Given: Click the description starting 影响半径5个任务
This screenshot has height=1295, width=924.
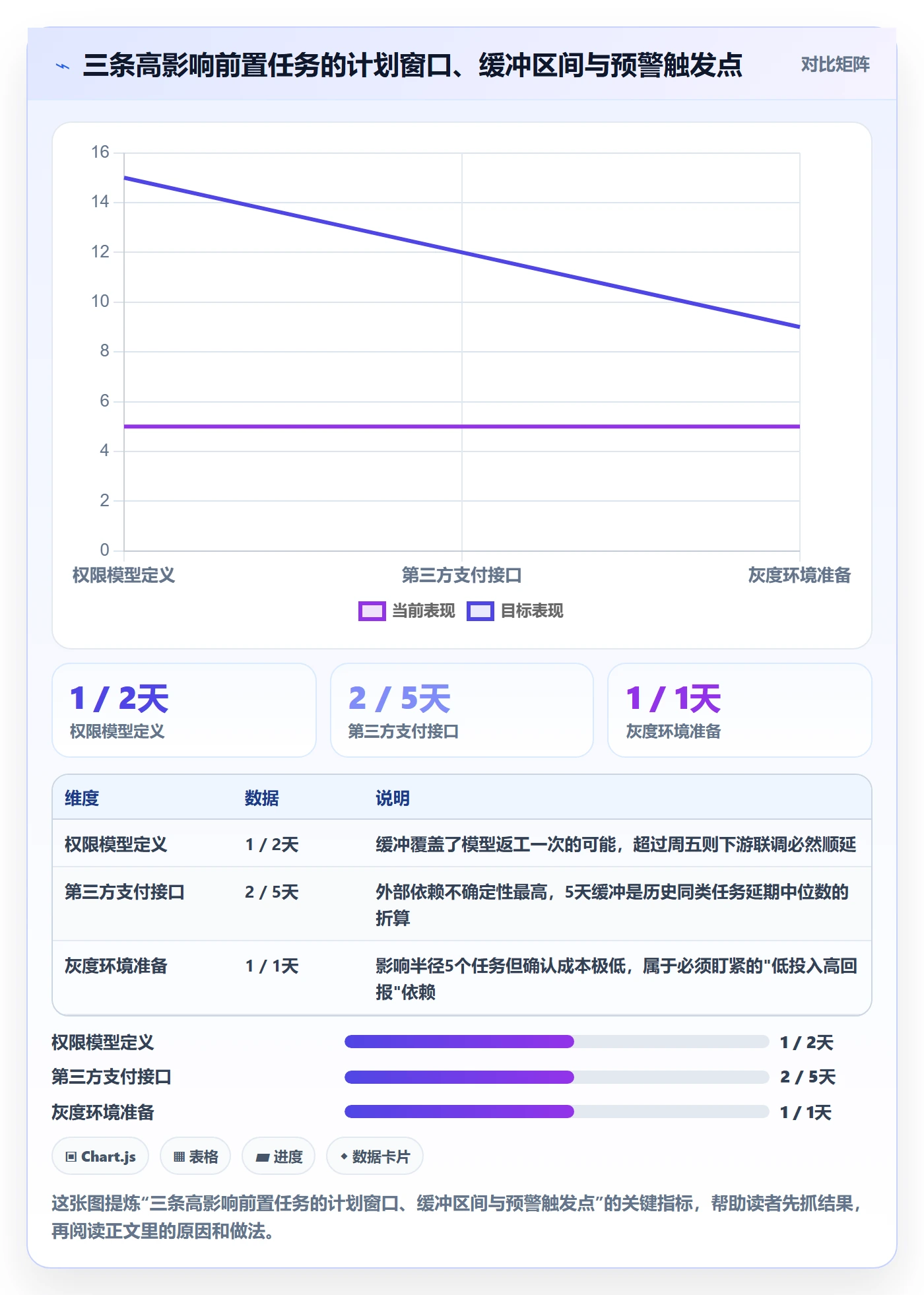Looking at the screenshot, I should [616, 979].
